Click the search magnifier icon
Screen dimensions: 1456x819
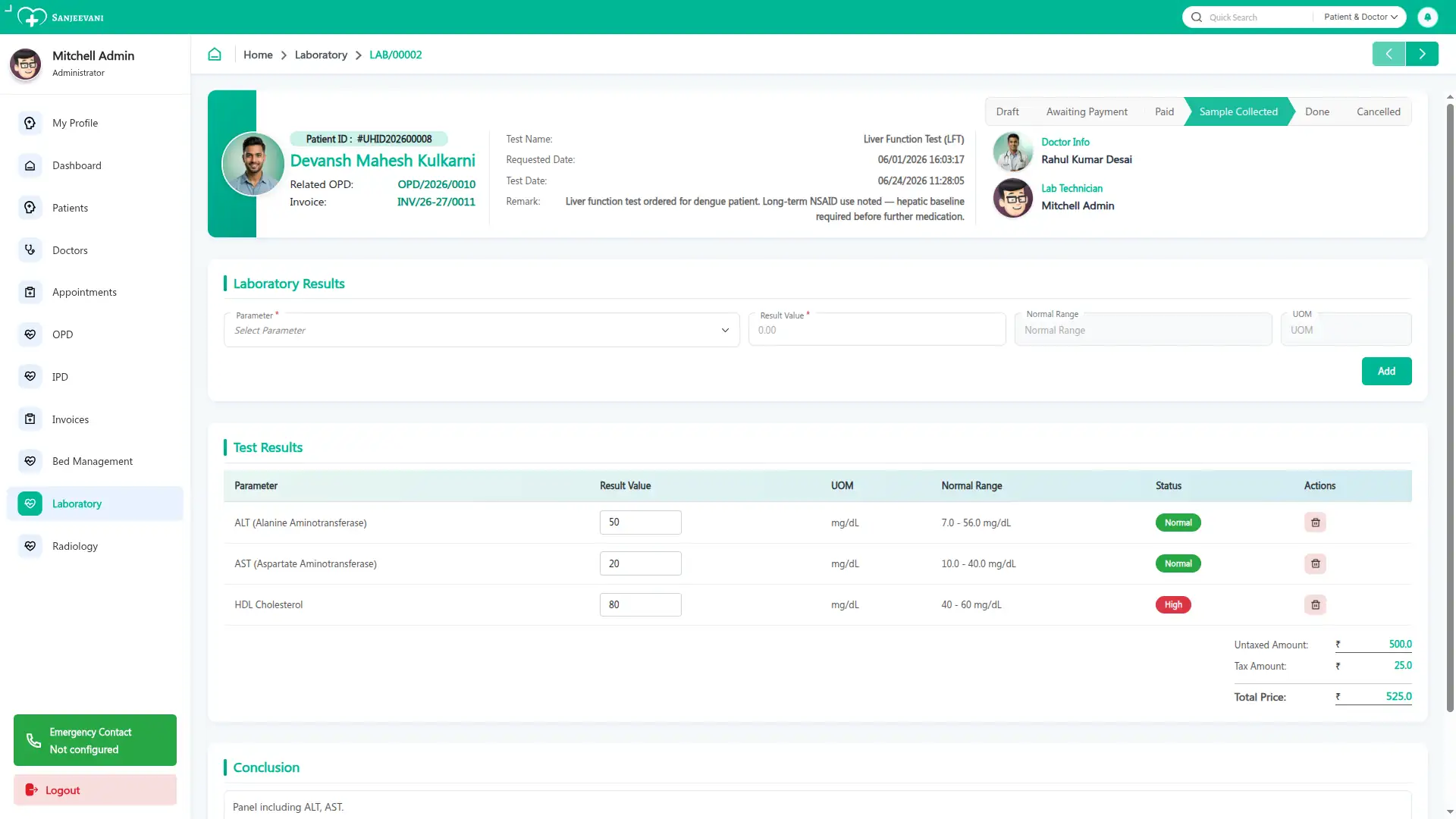point(1197,17)
